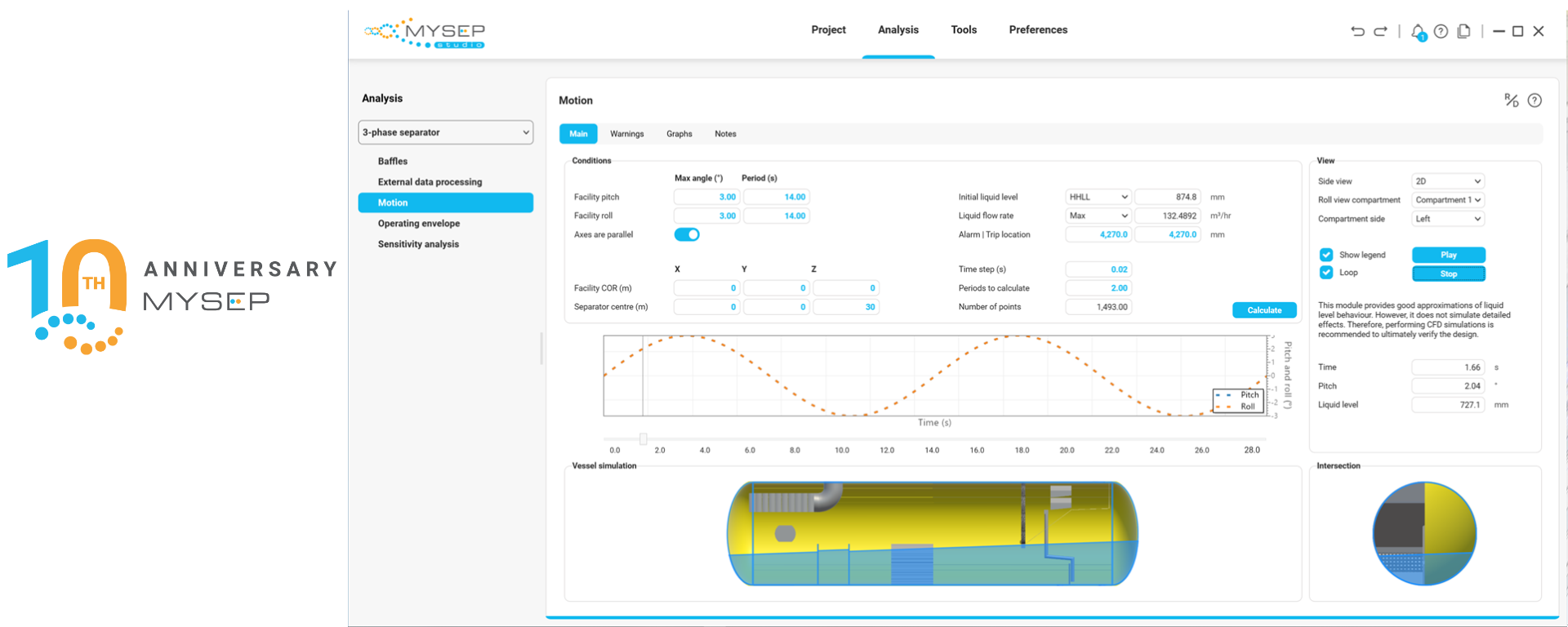Image resolution: width=1568 pixels, height=627 pixels.
Task: Click Separator centre Z field showing 30
Action: click(x=846, y=307)
